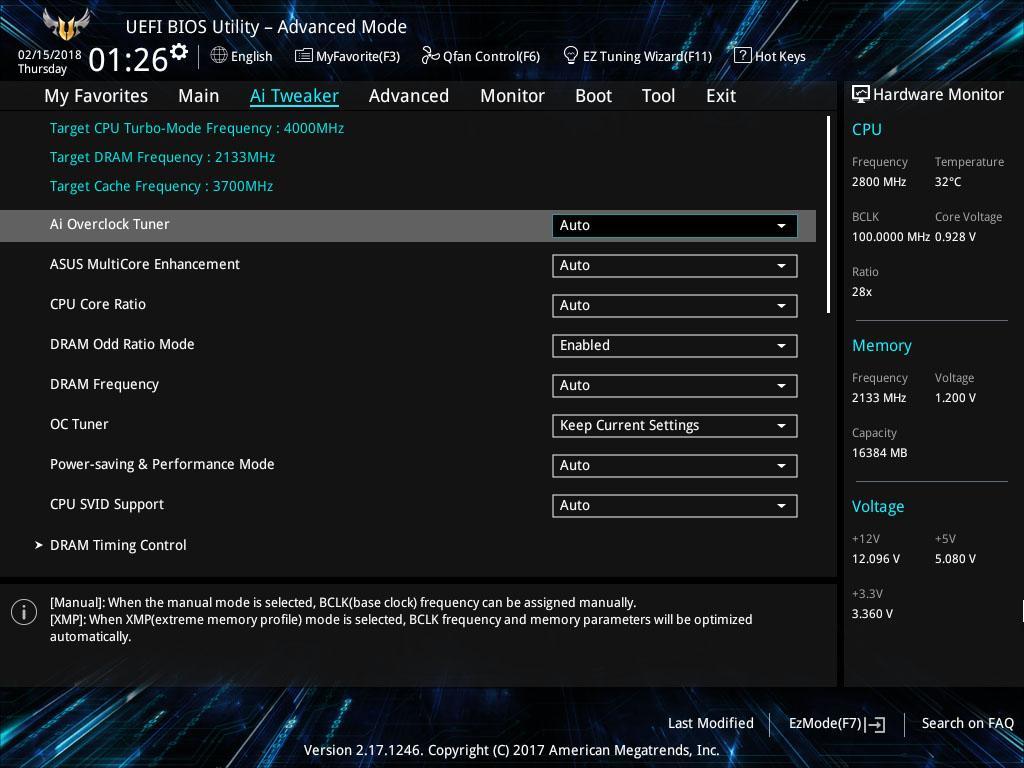Open the Ai Overclock Tuner dropdown
1024x768 pixels.
coord(675,225)
